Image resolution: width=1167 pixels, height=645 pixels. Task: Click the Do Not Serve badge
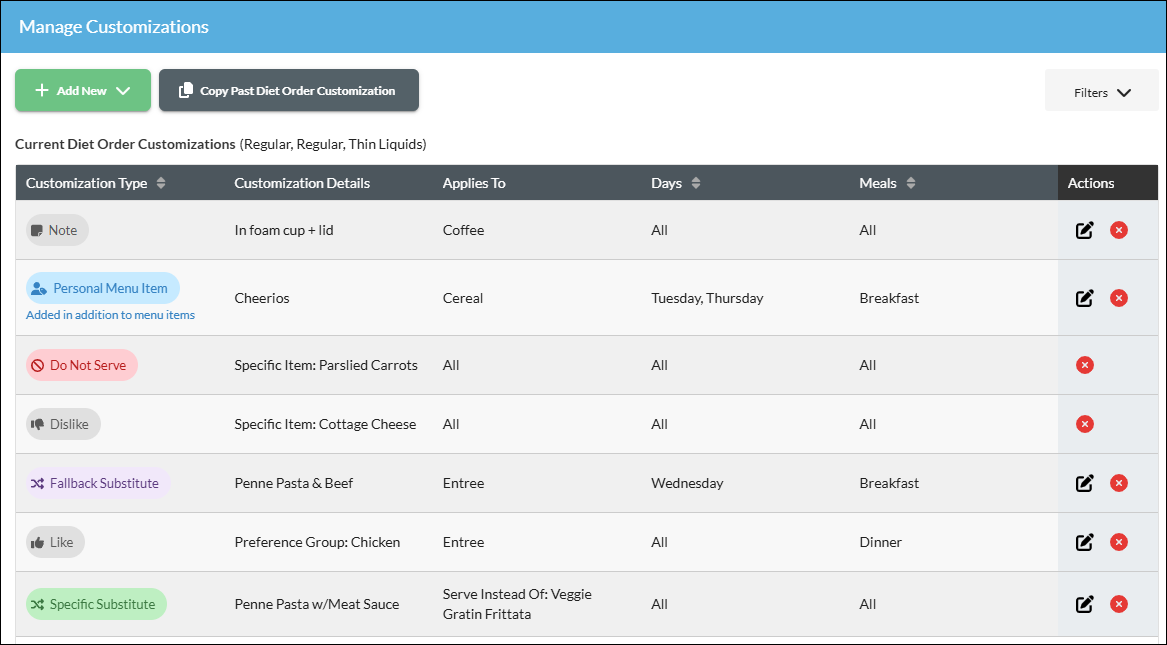[82, 365]
